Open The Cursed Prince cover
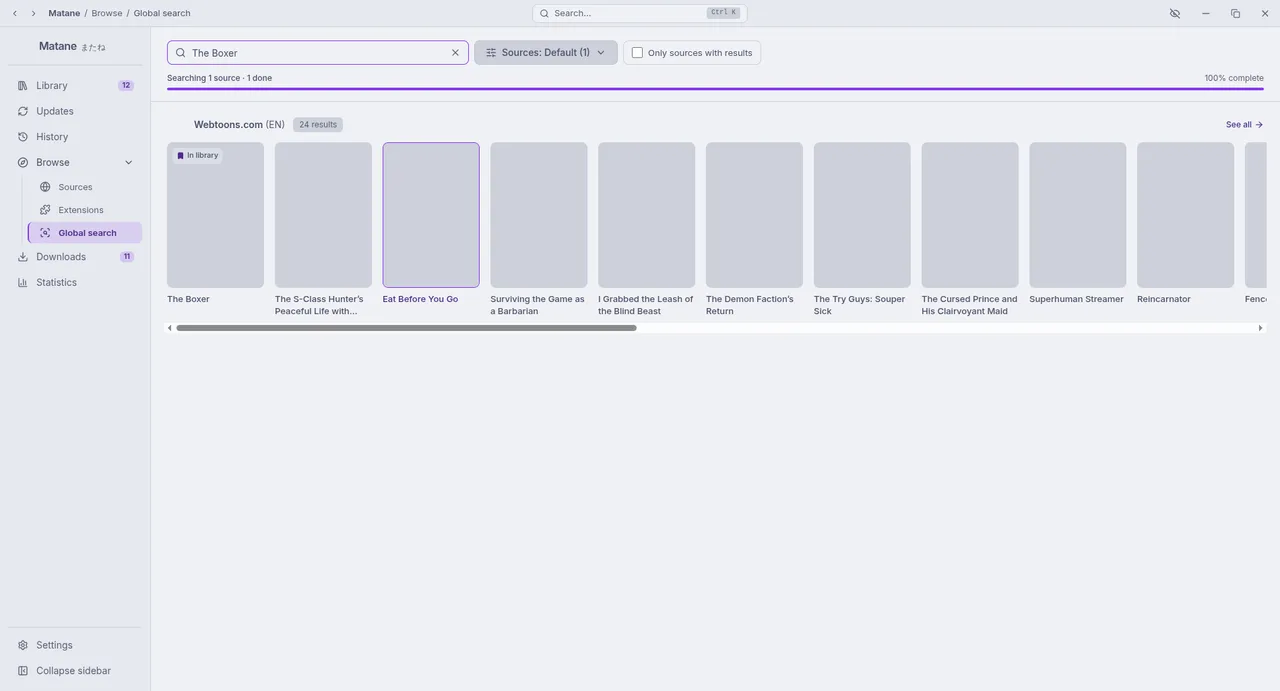Screen dimensions: 1280x691 (970, 215)
